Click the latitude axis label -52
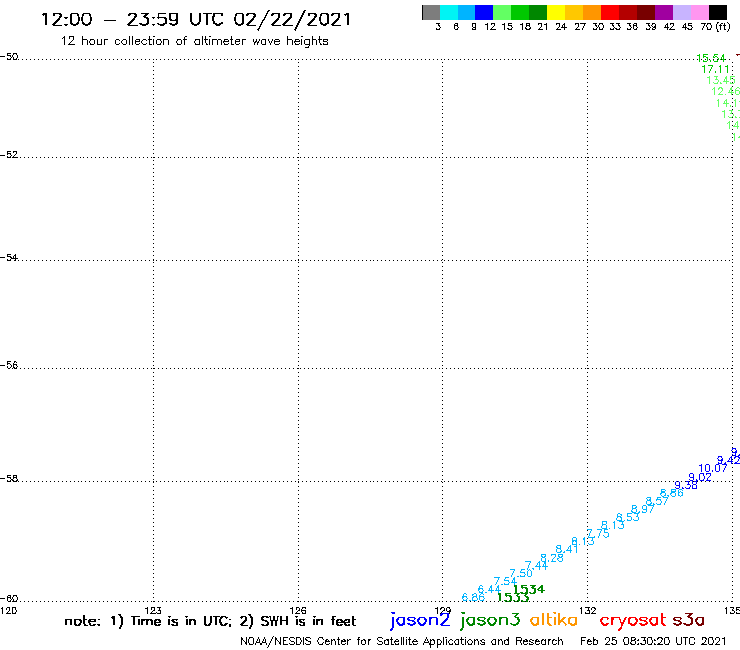 (9, 155)
